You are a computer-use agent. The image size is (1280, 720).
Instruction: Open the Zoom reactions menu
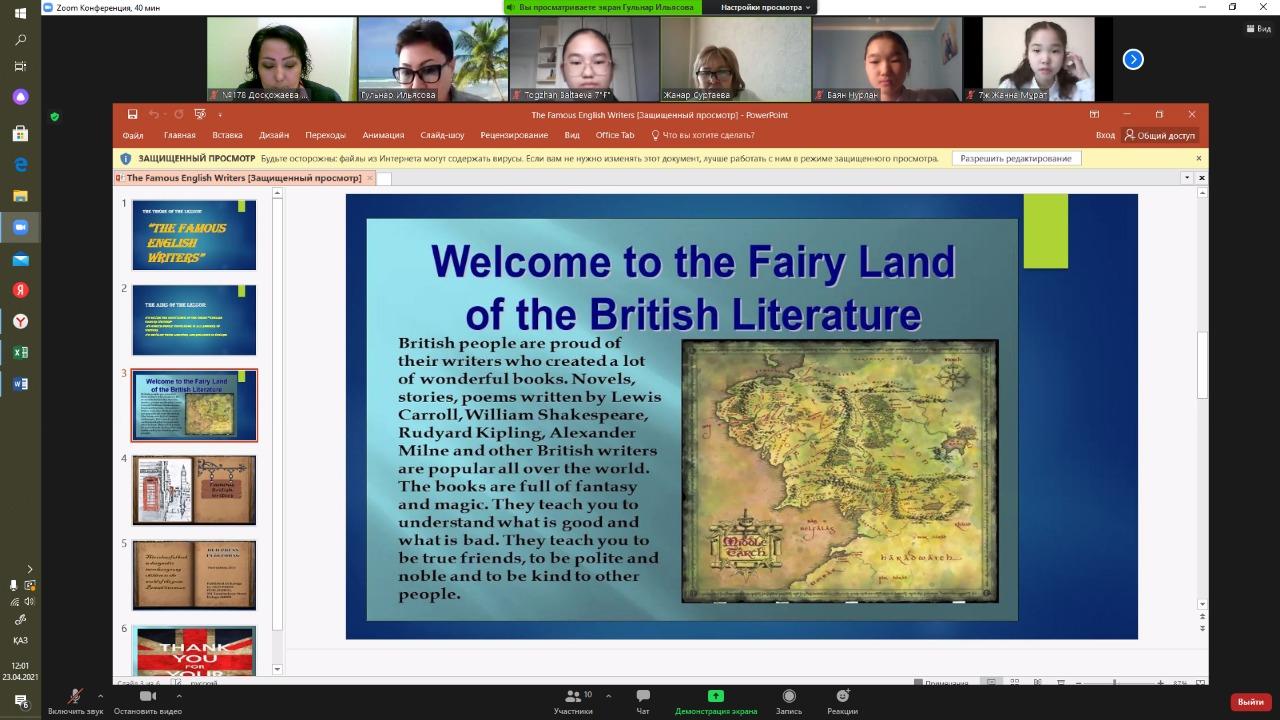pos(842,697)
